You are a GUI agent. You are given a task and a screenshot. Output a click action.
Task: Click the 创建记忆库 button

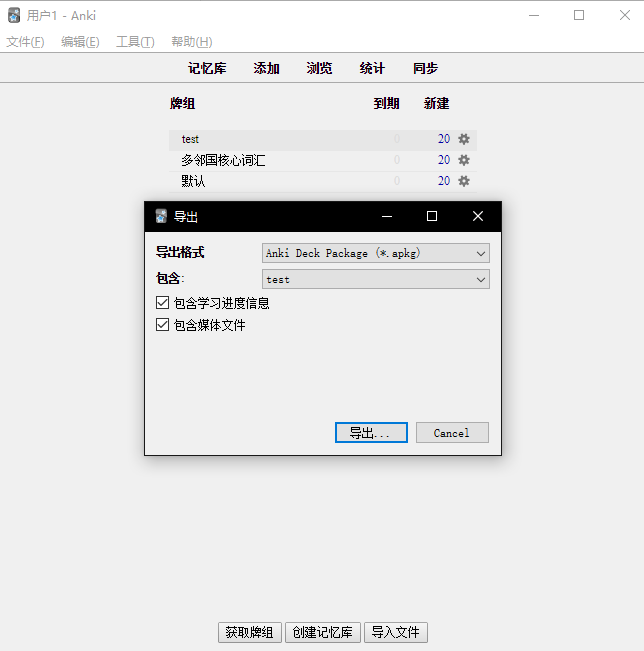tap(323, 632)
